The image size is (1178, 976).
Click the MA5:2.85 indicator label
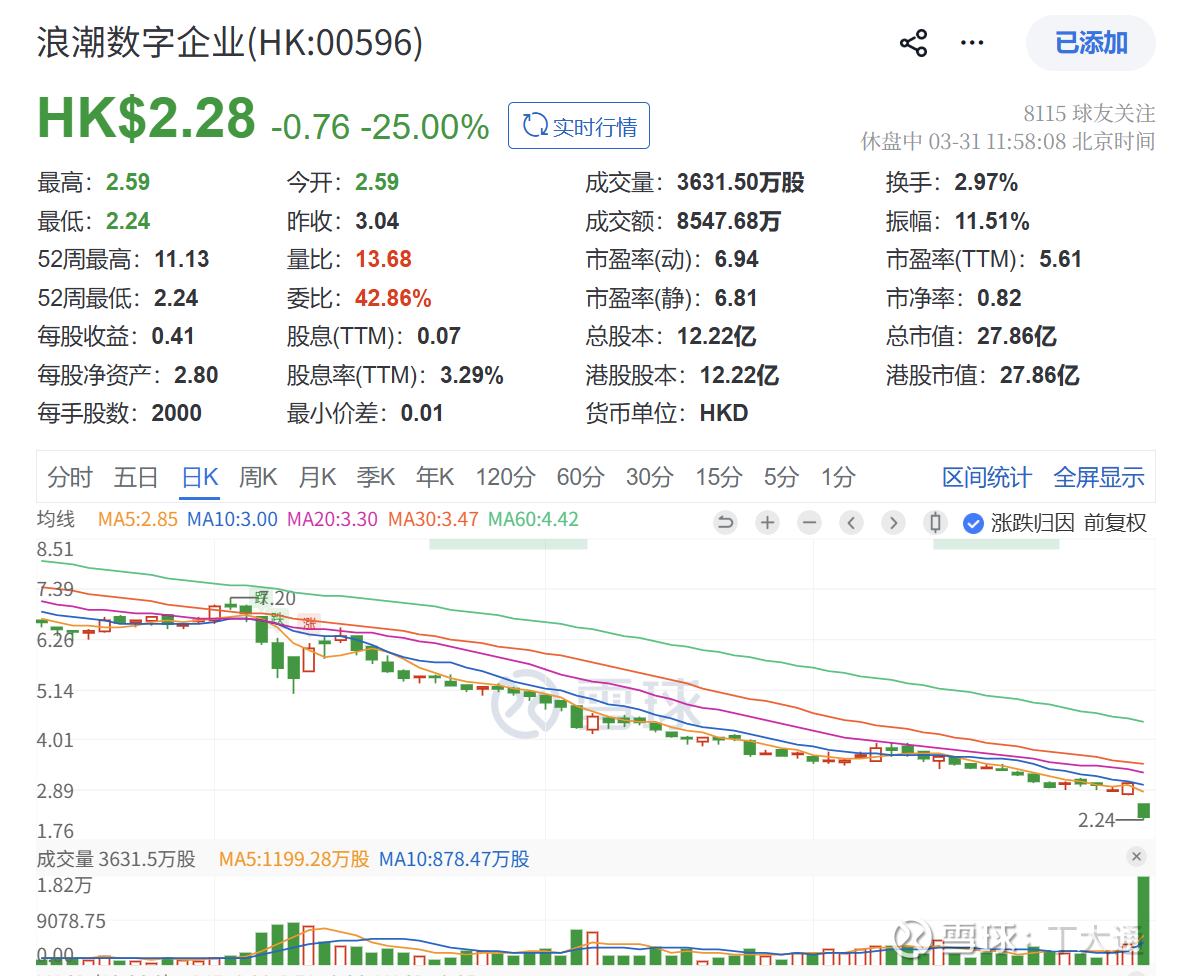pos(137,519)
